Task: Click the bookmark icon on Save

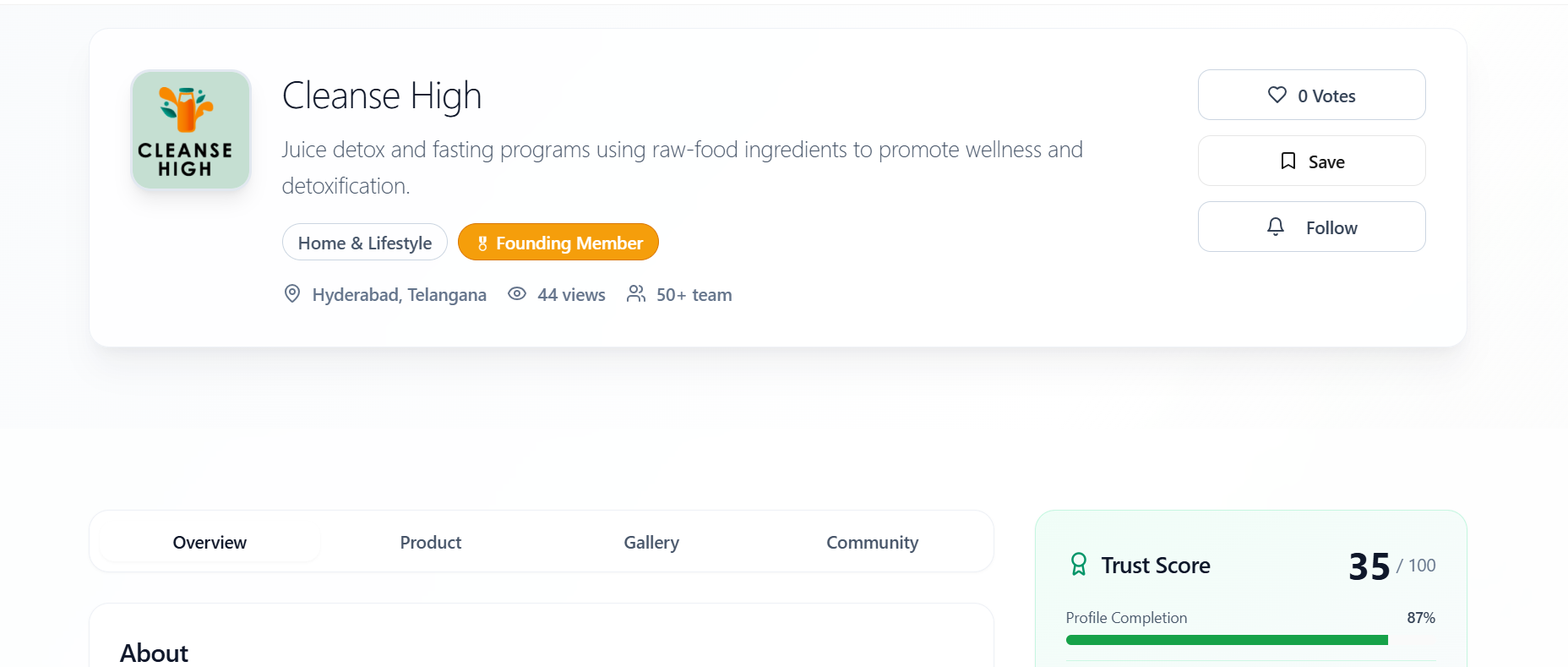Action: coord(1288,161)
